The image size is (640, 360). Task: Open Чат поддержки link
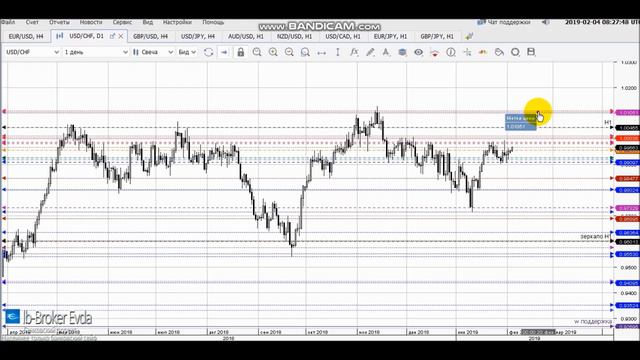click(509, 22)
